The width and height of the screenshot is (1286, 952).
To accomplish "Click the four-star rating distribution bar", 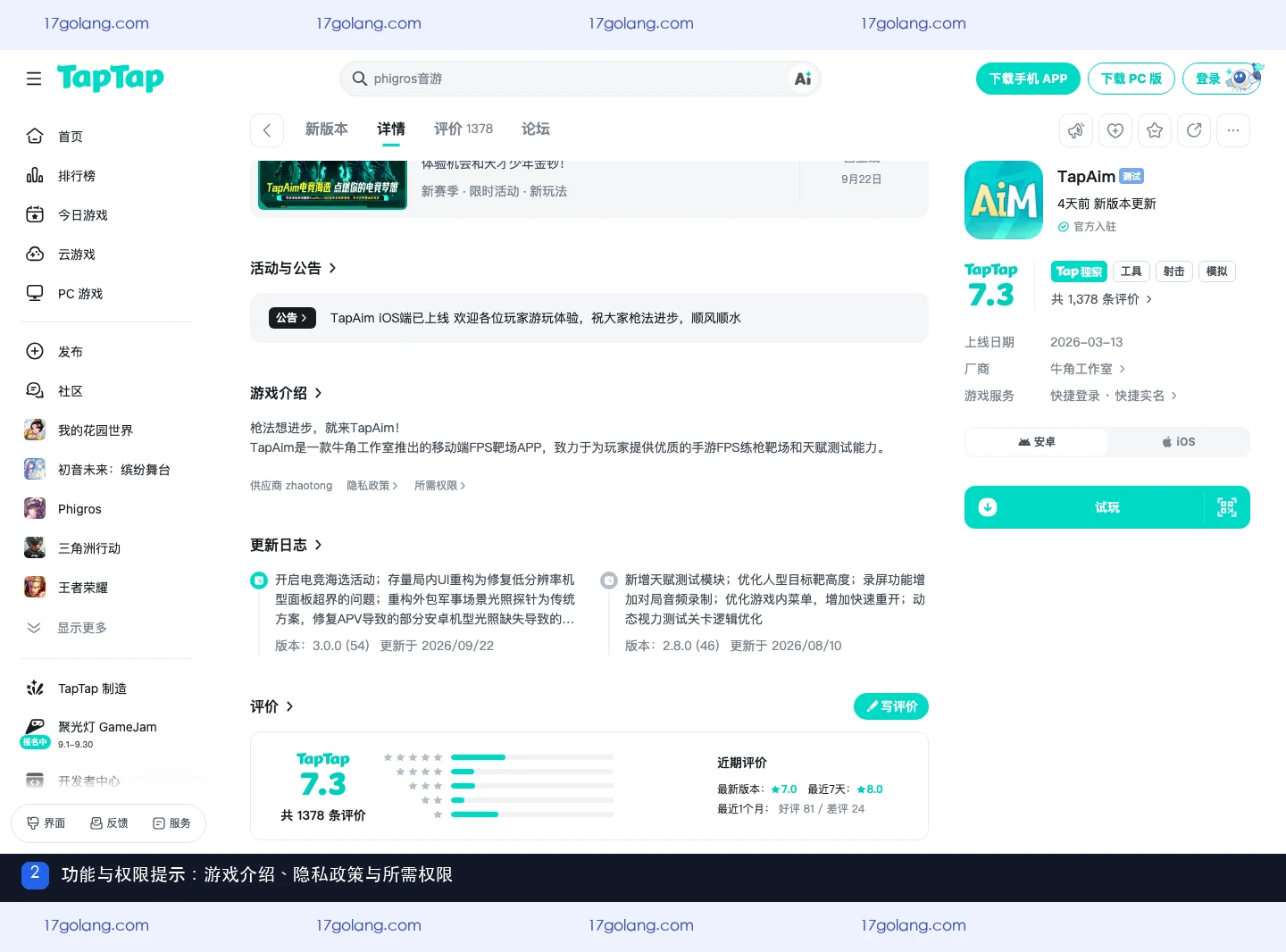I will pyautogui.click(x=532, y=772).
